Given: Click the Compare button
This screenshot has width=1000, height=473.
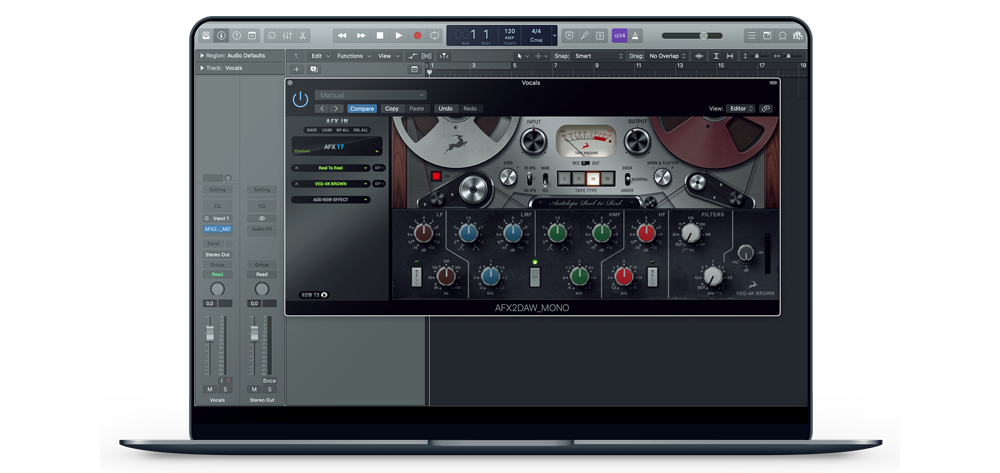Looking at the screenshot, I should click(362, 108).
